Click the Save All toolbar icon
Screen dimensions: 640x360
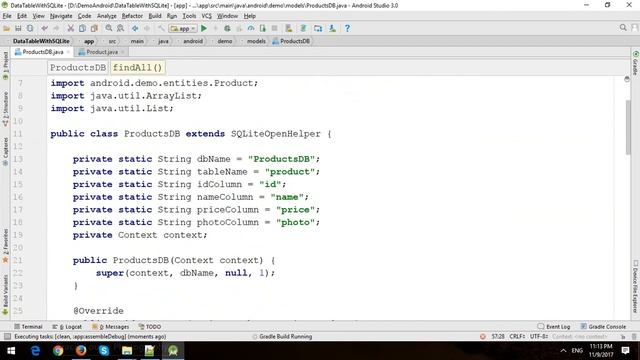coord(18,29)
